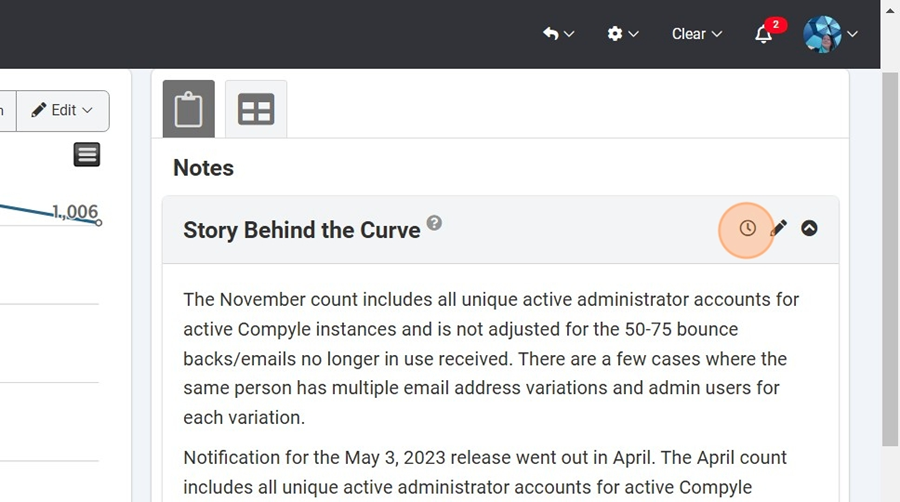The width and height of the screenshot is (900, 502).
Task: Open the Clear dropdown menu
Action: point(697,34)
